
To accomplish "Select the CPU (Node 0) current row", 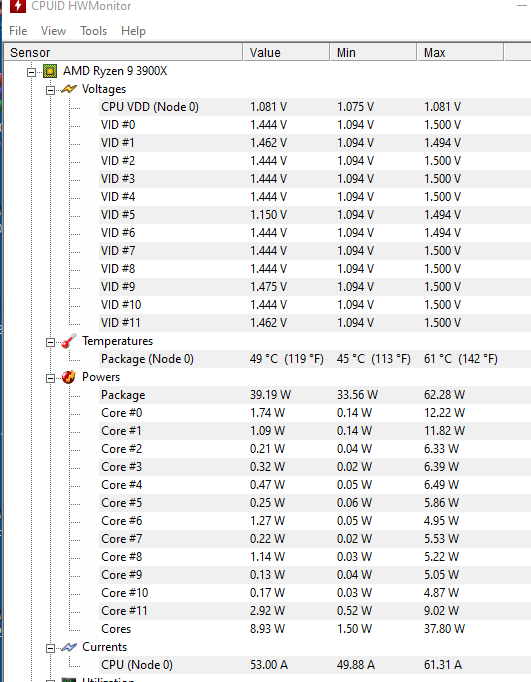I will [x=315, y=665].
